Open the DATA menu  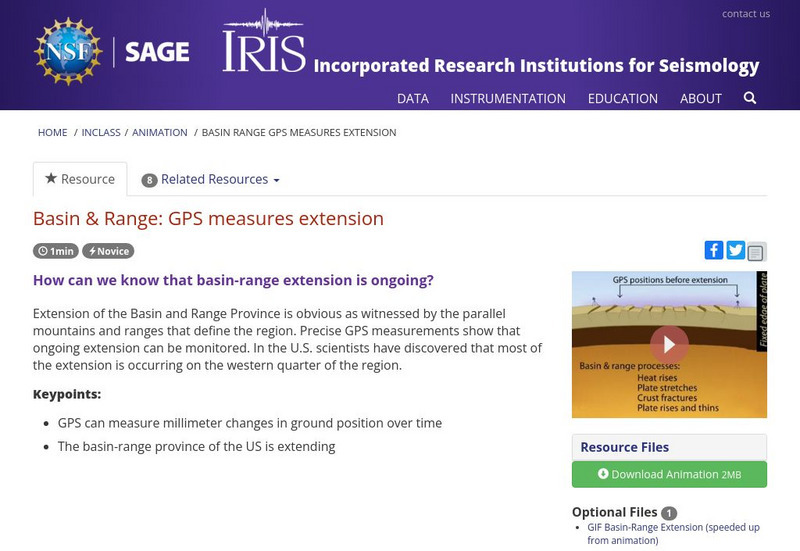click(413, 98)
